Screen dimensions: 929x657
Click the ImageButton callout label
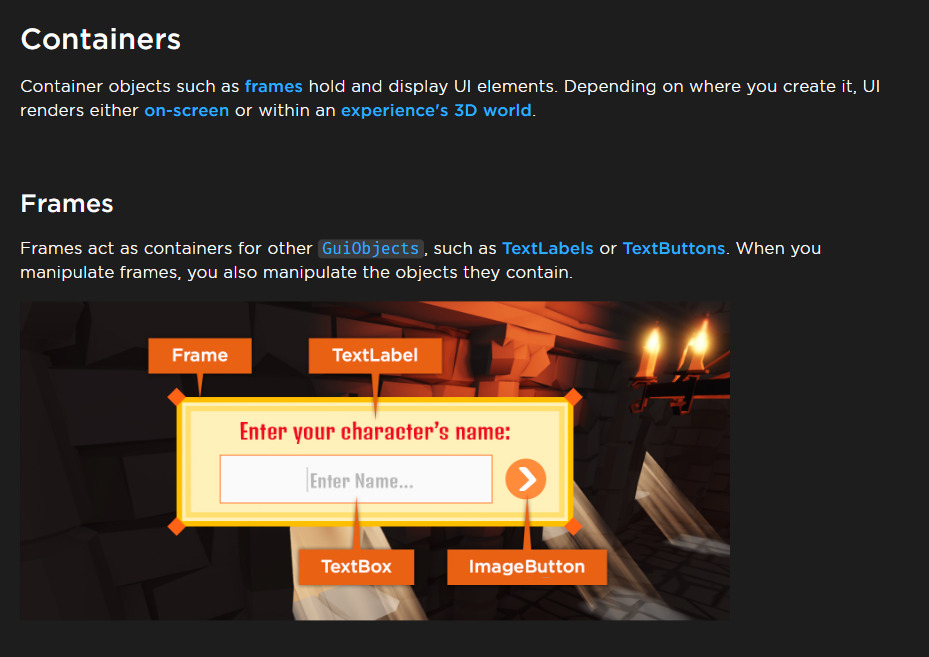(527, 567)
